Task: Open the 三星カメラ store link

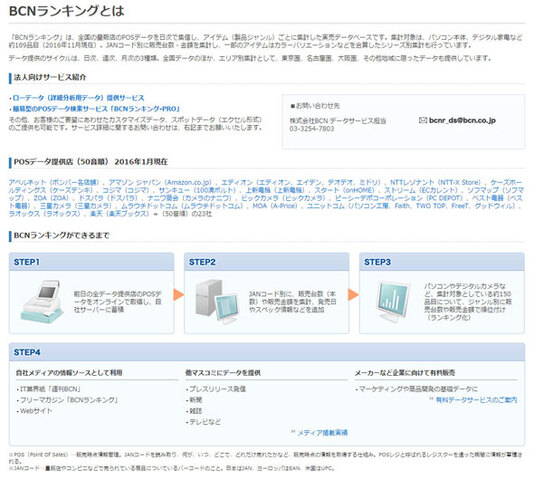Action: point(76,206)
